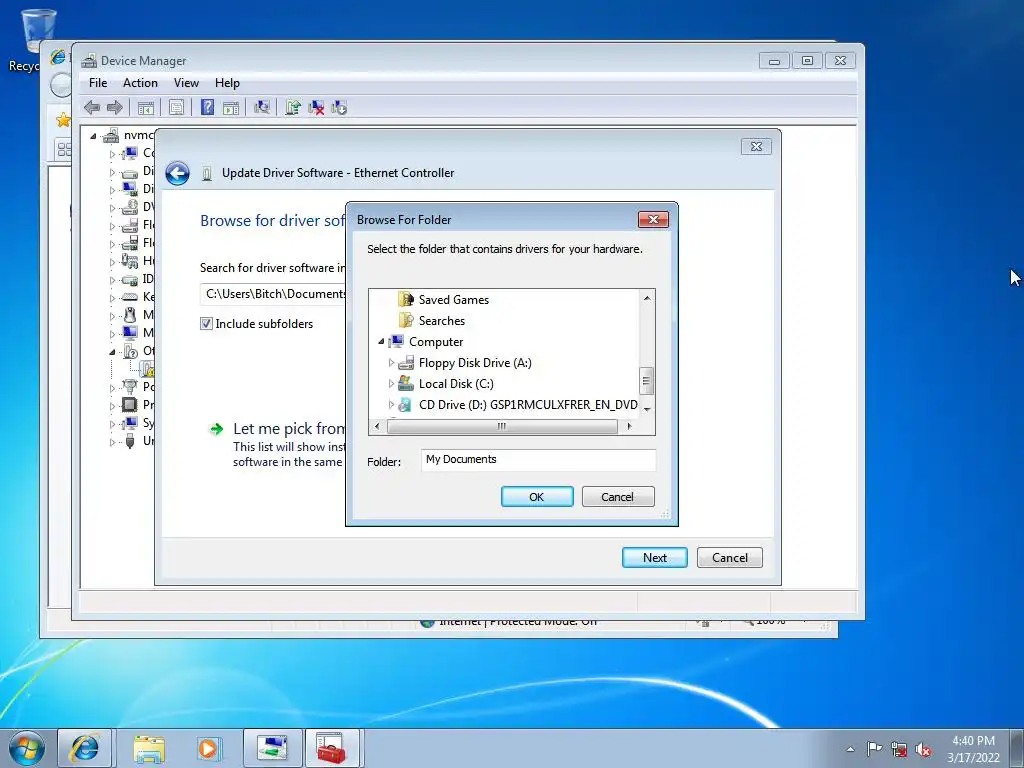The image size is (1024, 768).
Task: Select the CD Drive (D:) icon
Action: coord(406,404)
